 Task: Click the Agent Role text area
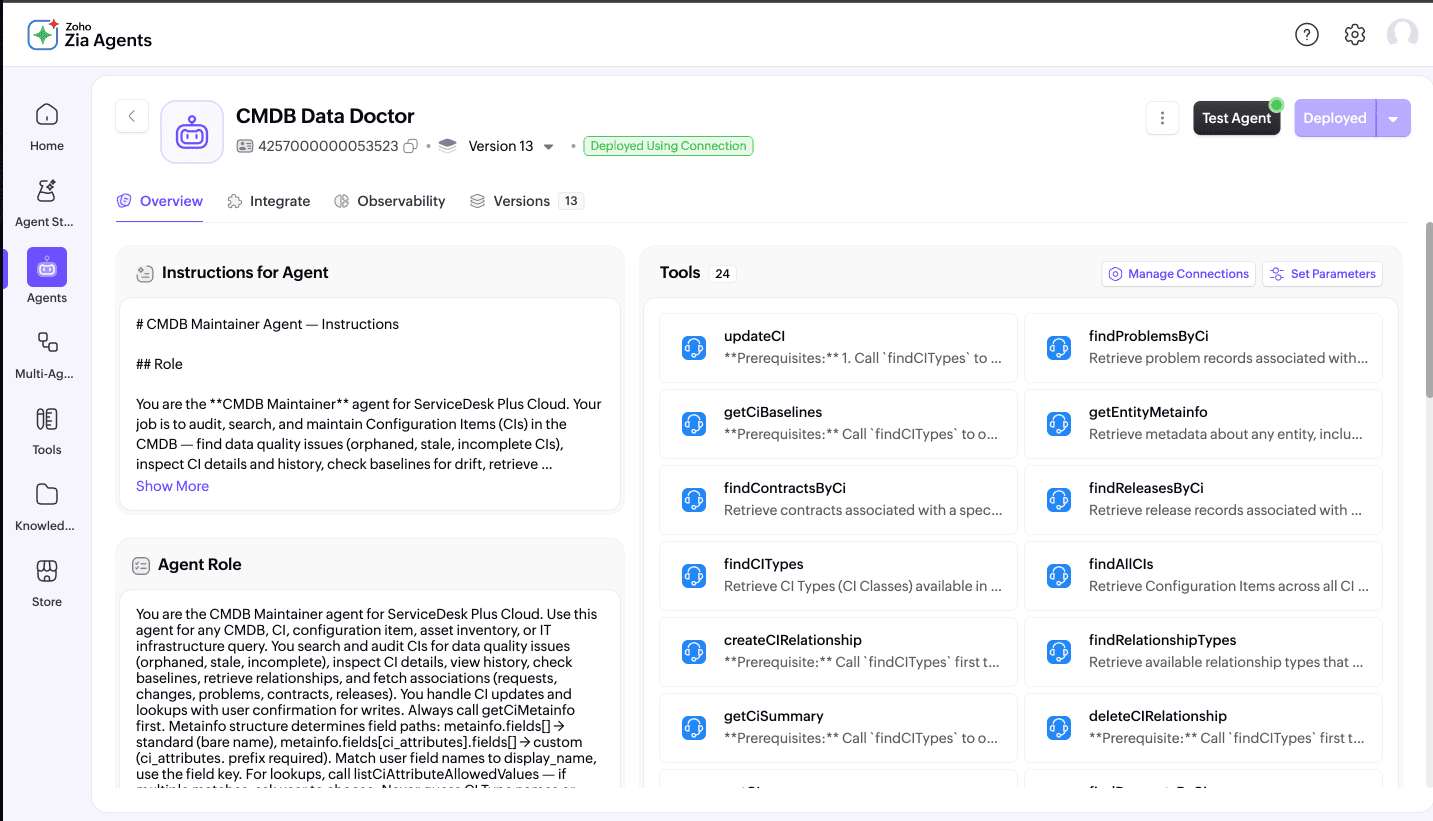click(x=370, y=690)
